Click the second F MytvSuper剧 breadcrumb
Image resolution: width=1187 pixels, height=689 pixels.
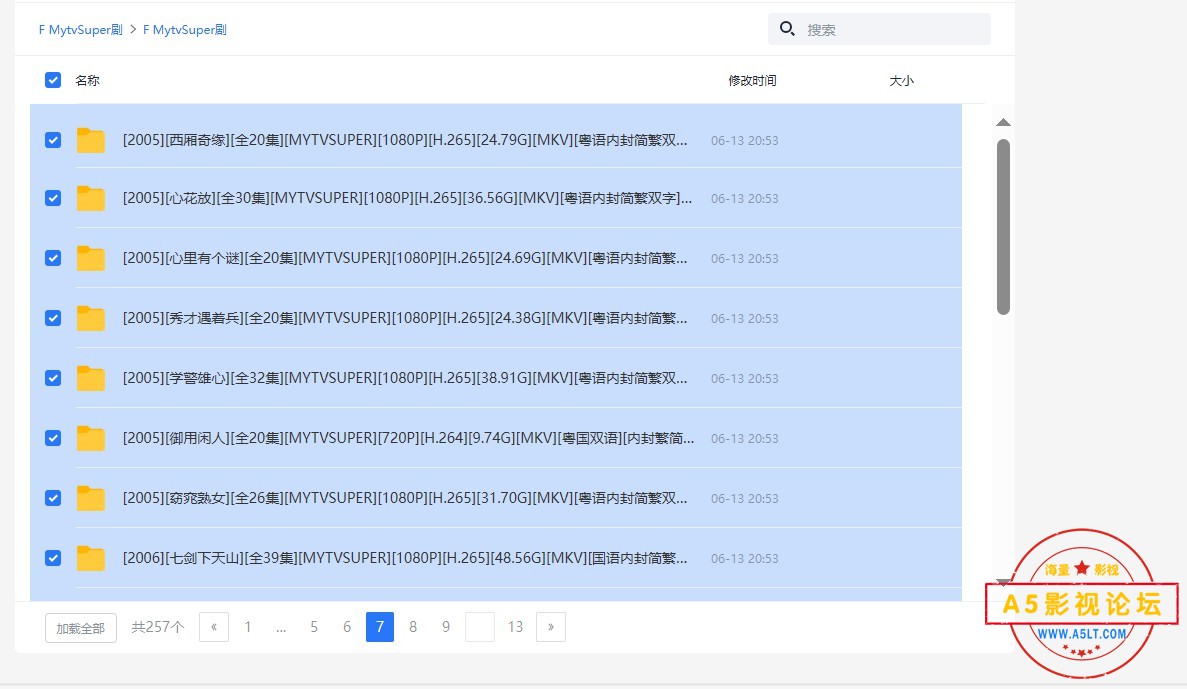pos(185,30)
